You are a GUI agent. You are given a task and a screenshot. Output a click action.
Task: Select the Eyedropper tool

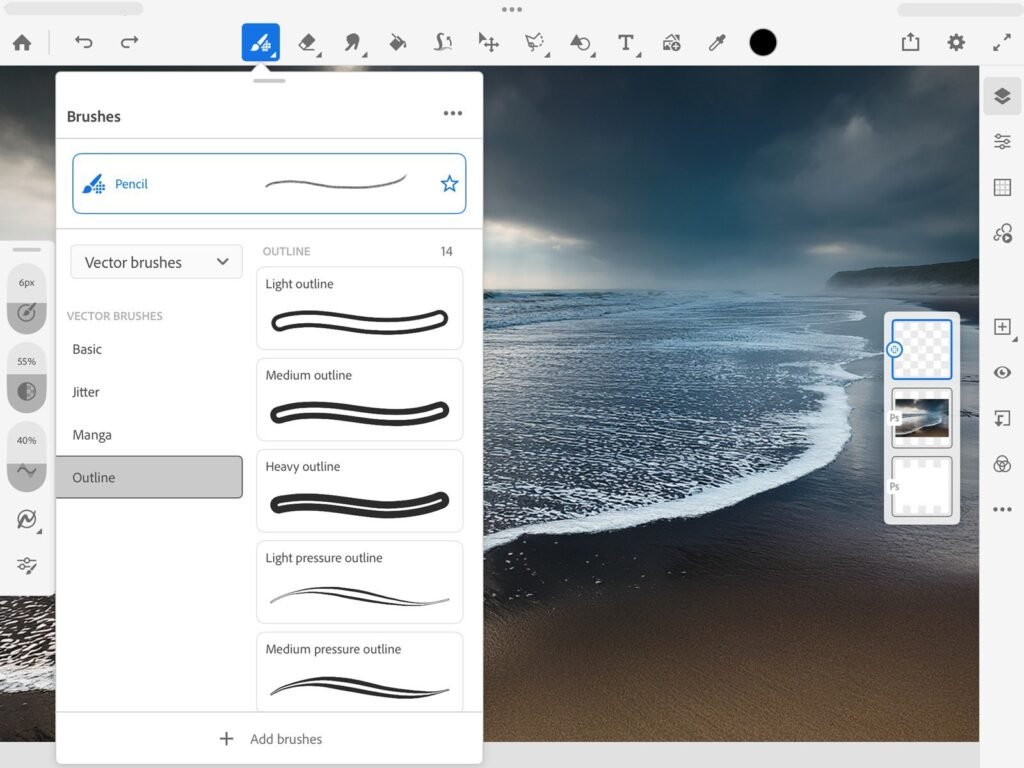pos(717,43)
